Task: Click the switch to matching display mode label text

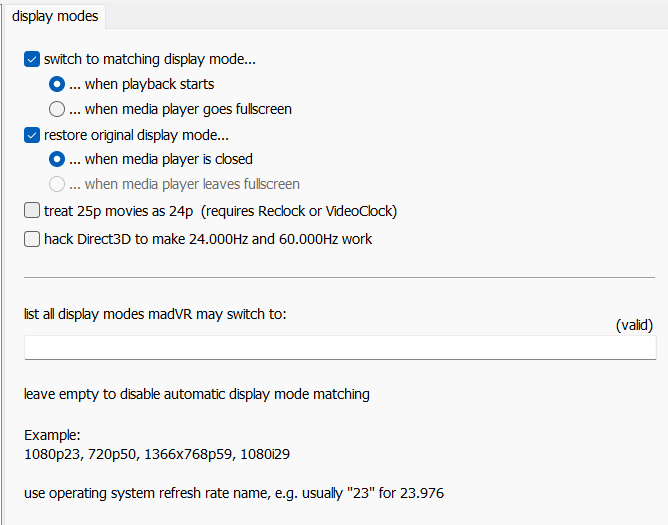Action: tap(150, 59)
